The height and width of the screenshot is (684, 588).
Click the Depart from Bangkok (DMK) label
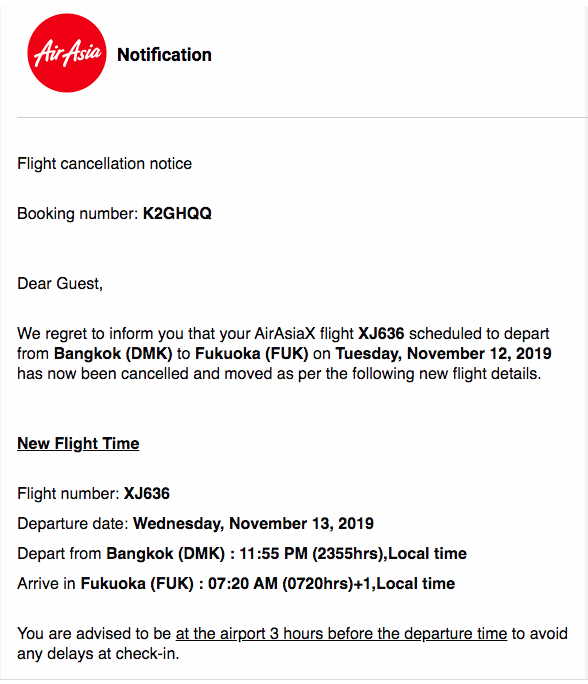click(121, 553)
